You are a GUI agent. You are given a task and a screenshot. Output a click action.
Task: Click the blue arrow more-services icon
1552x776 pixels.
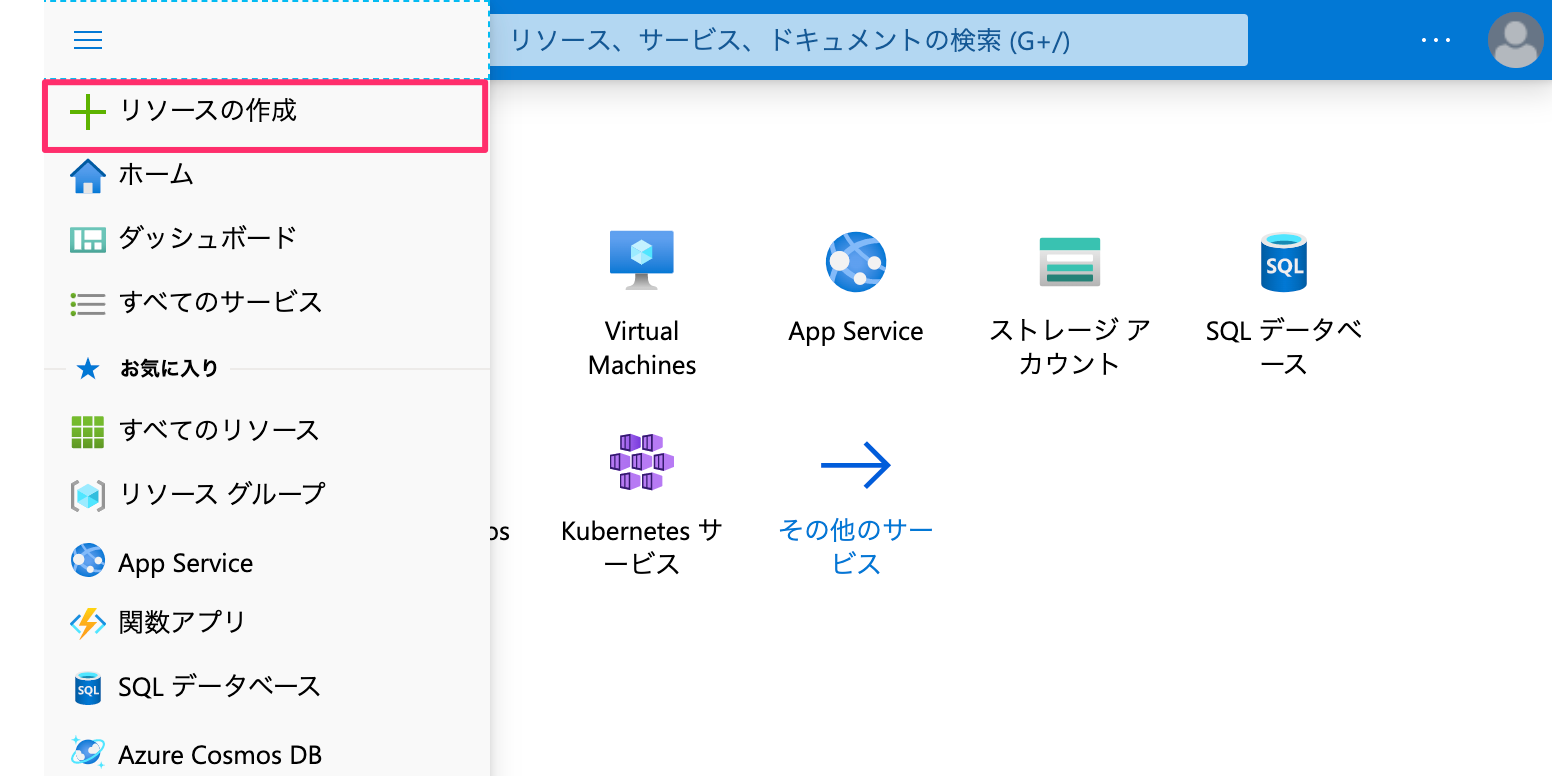click(x=856, y=465)
